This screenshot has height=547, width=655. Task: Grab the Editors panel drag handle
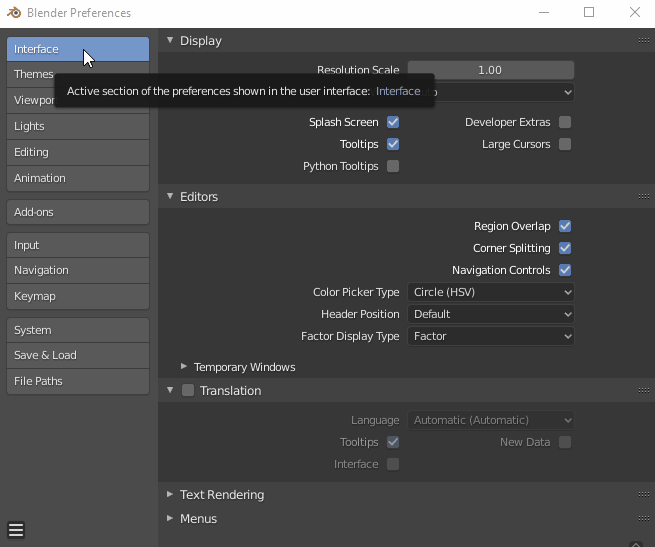click(643, 197)
